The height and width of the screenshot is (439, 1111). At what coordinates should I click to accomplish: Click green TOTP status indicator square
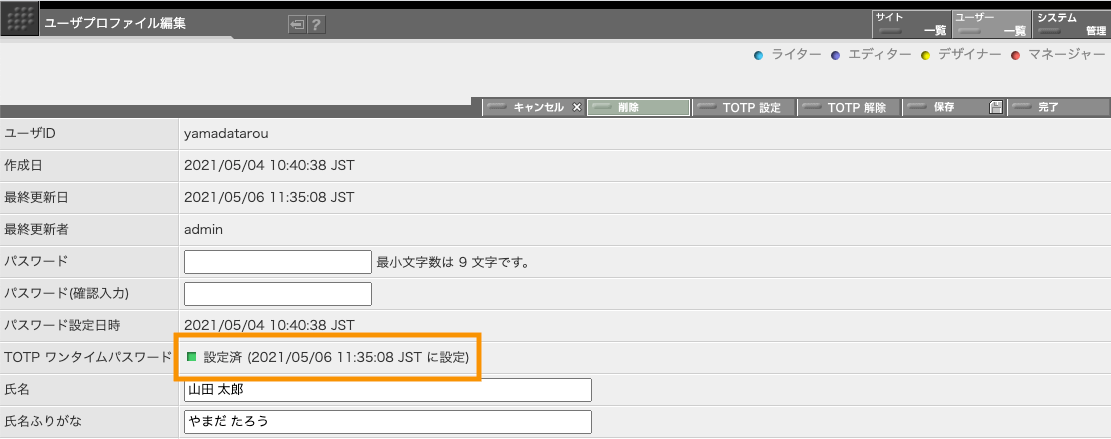coord(191,357)
